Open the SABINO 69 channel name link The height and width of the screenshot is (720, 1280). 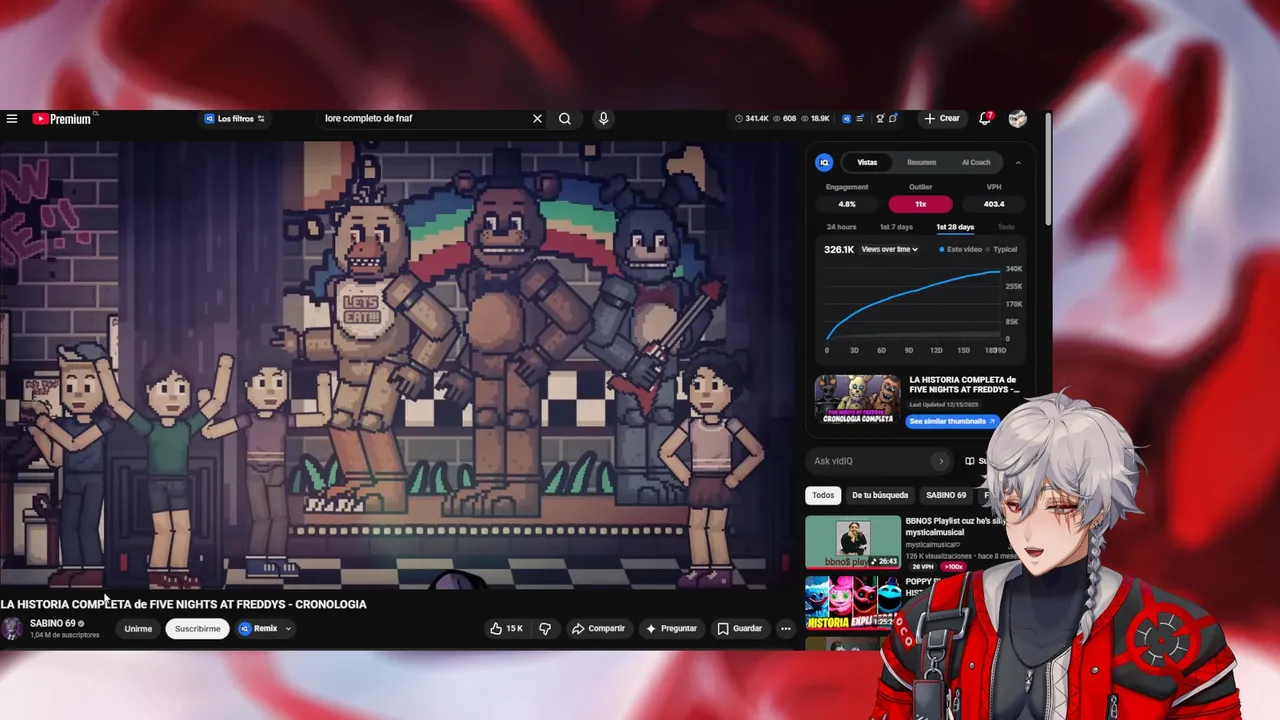coord(53,623)
